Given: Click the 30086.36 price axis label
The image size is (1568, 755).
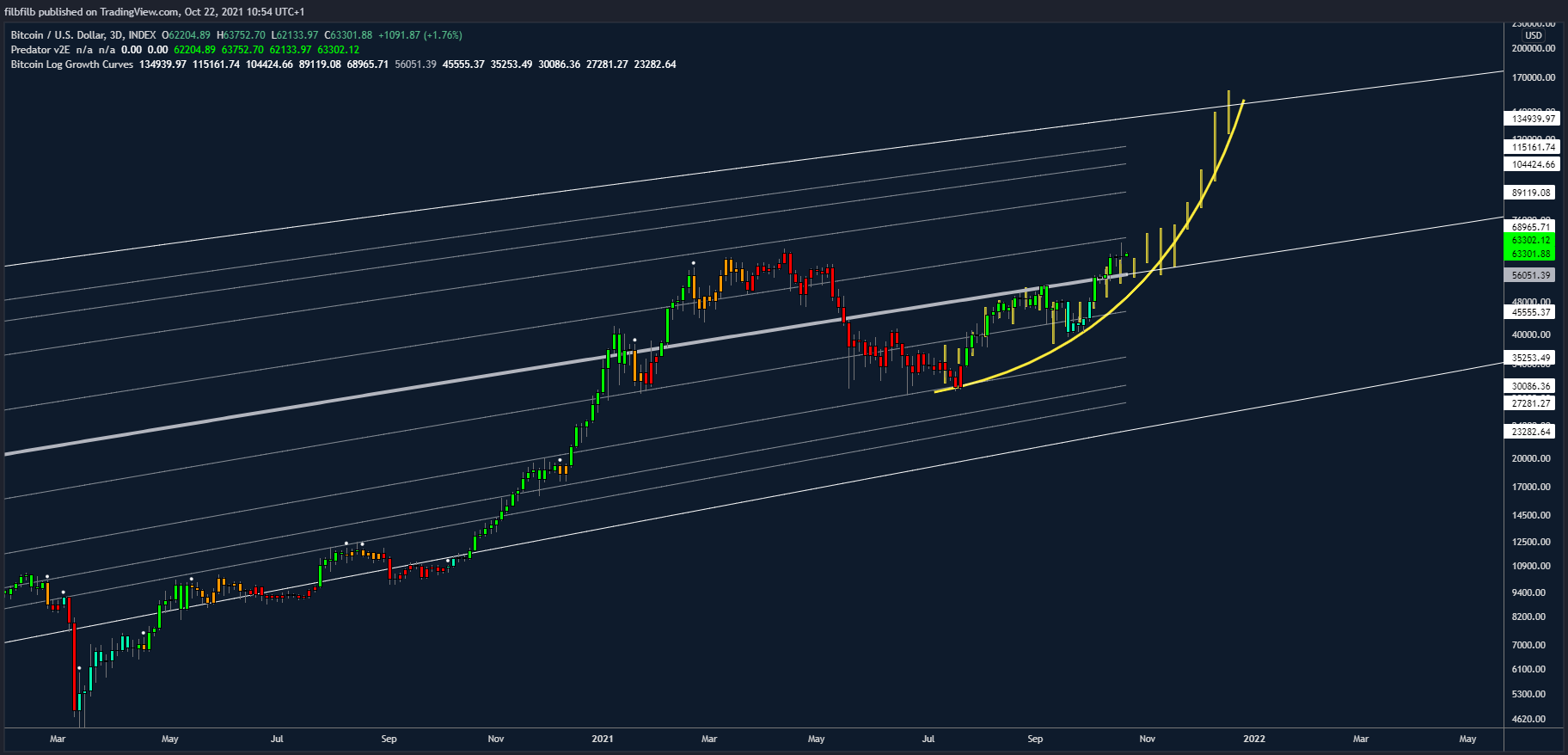Looking at the screenshot, I should (x=1531, y=387).
